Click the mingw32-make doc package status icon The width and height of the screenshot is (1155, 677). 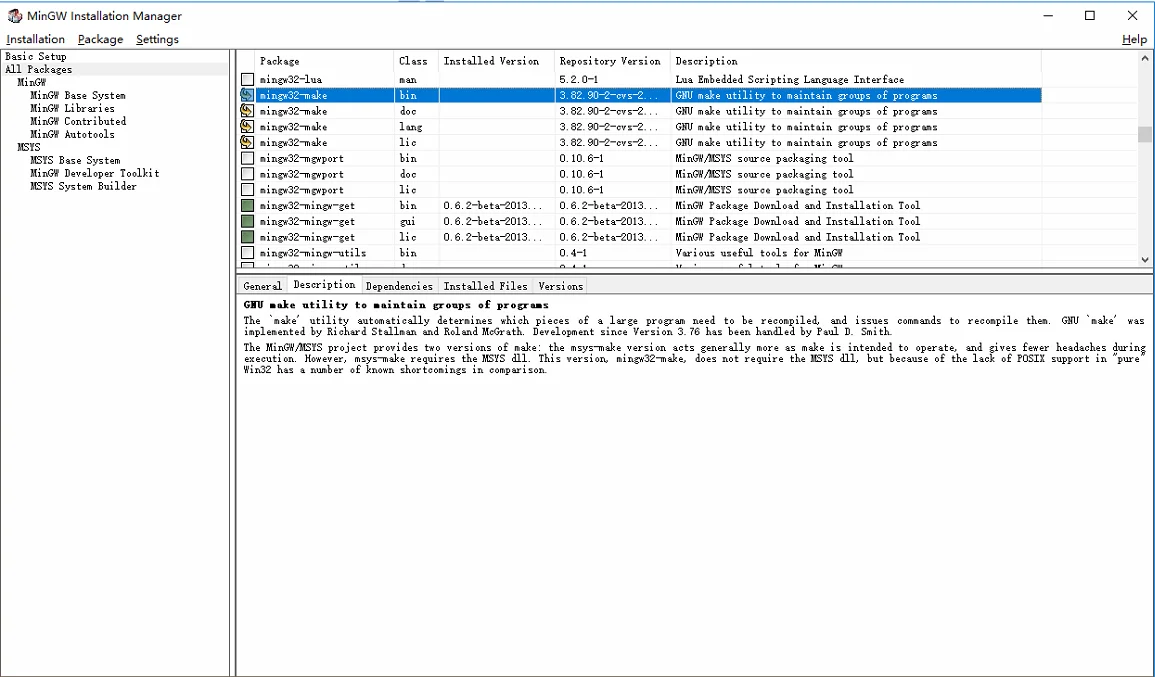pyautogui.click(x=247, y=111)
